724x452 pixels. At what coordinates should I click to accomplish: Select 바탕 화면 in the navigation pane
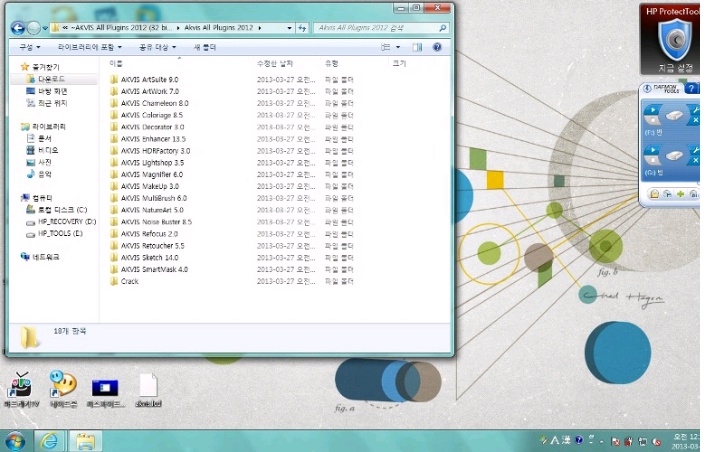tap(47, 91)
